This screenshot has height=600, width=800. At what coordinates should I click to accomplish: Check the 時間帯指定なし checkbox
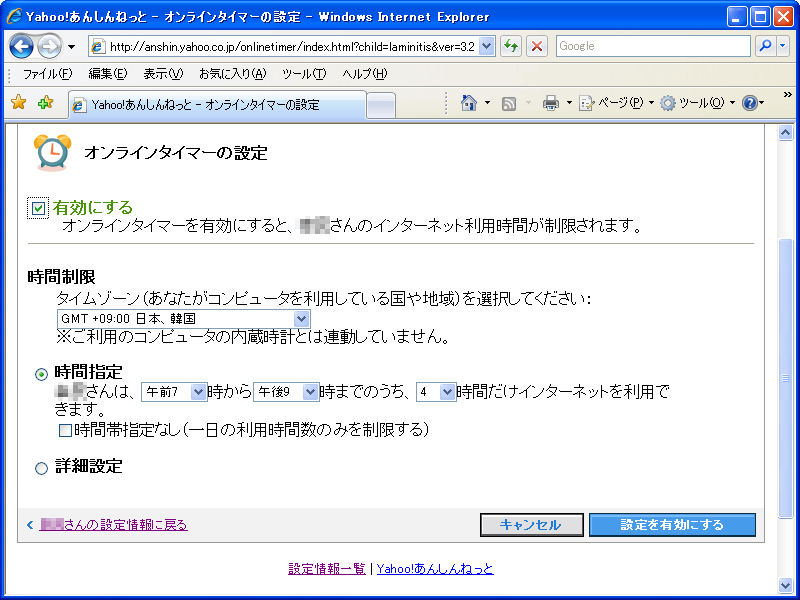65,431
